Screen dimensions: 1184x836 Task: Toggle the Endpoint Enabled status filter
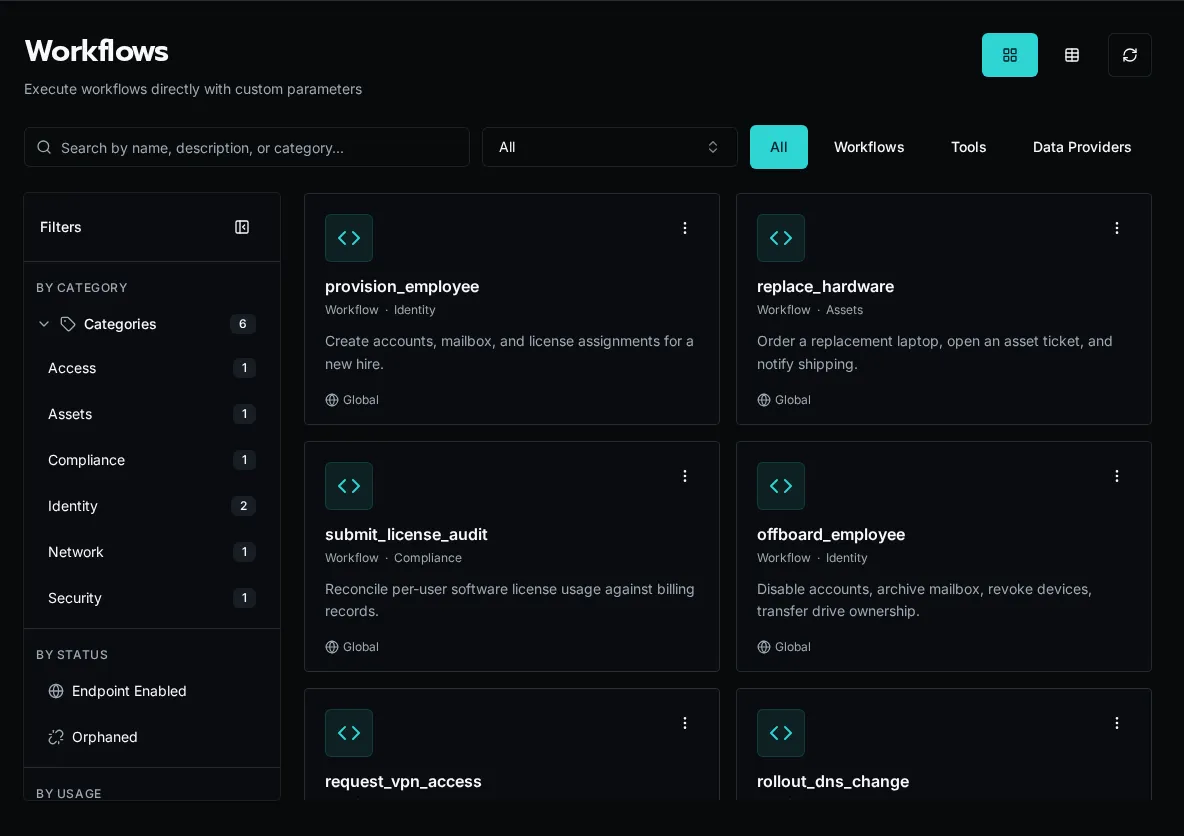click(152, 691)
